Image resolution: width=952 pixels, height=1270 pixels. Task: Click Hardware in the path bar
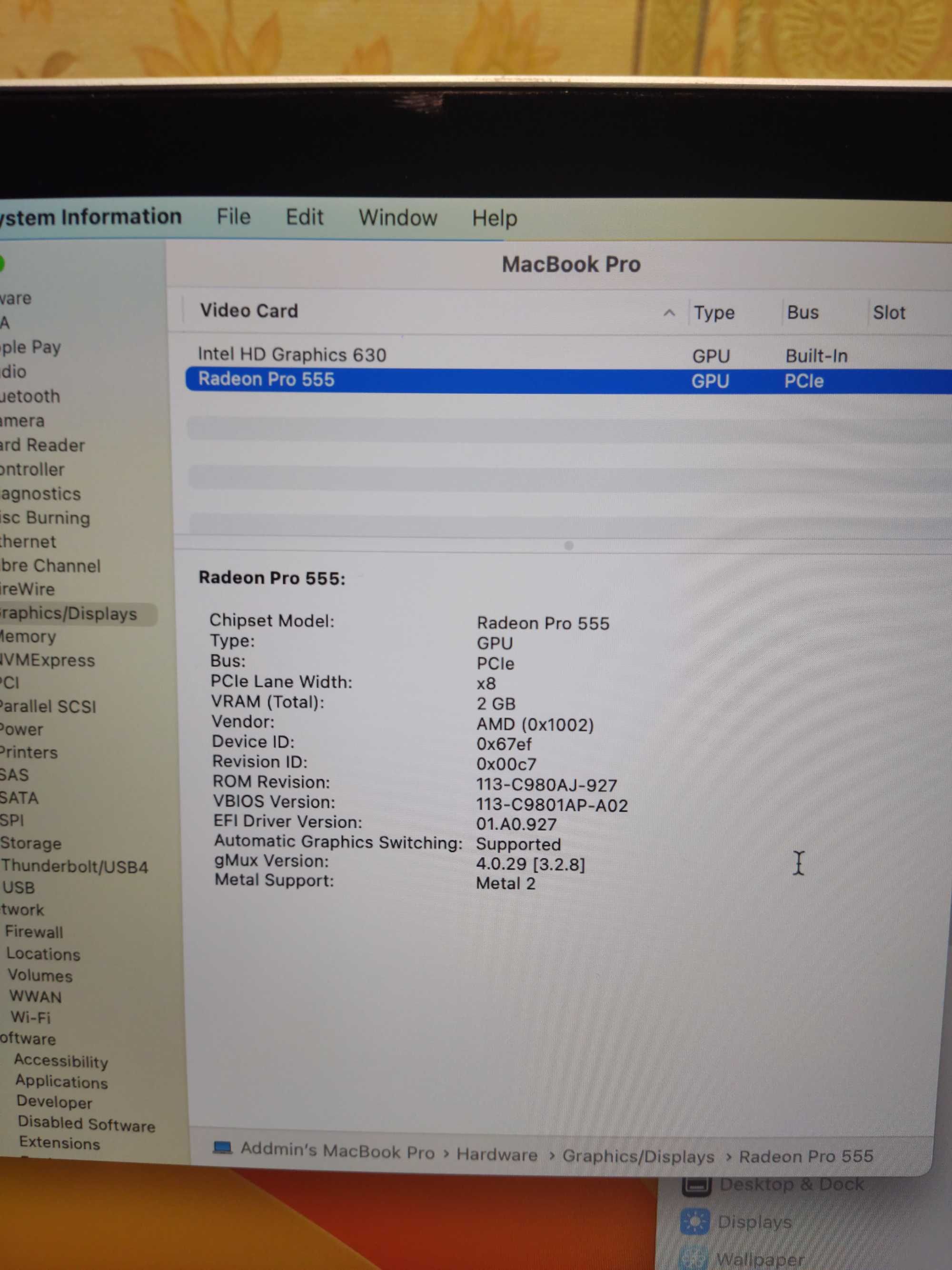(497, 1154)
